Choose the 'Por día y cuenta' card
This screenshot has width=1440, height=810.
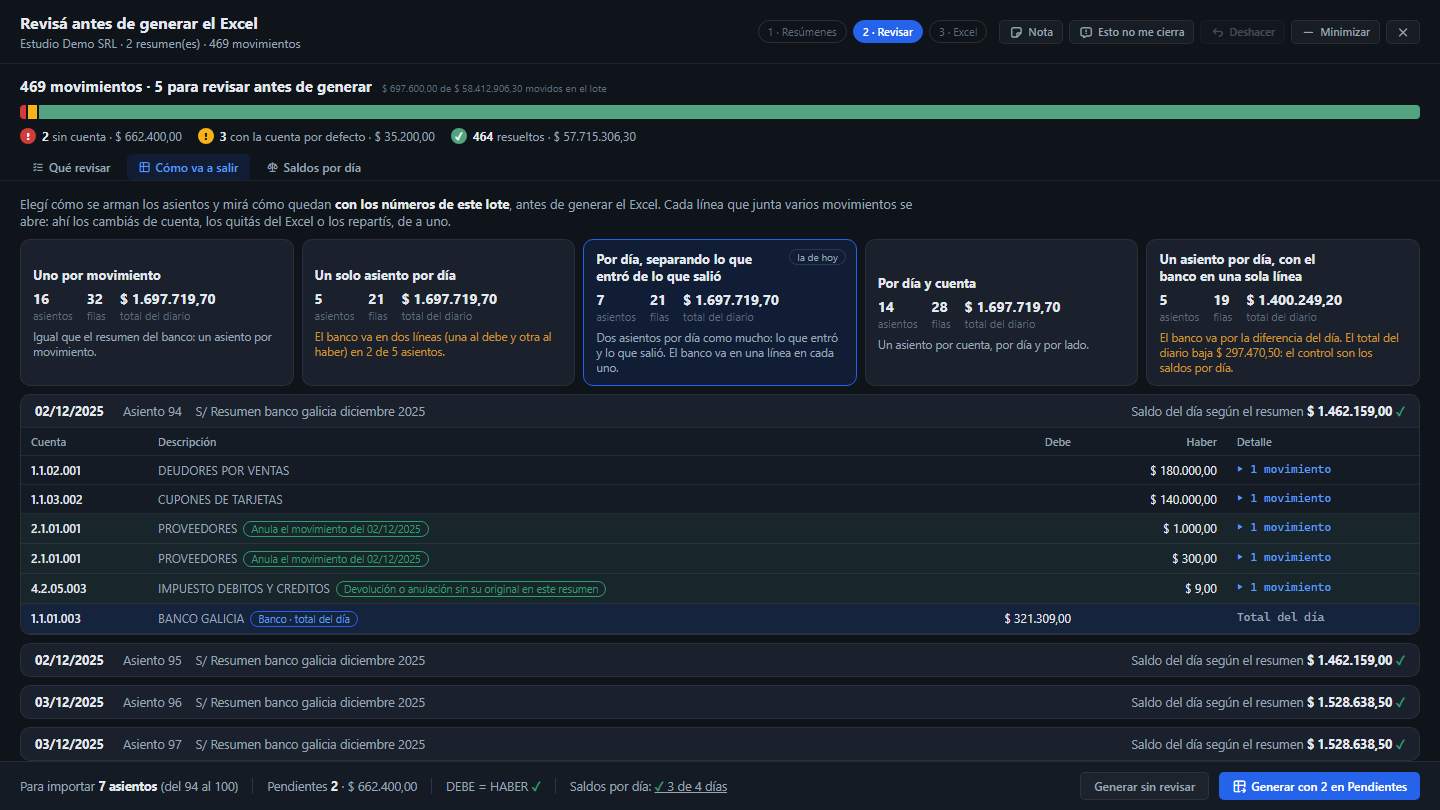[x=1001, y=312]
